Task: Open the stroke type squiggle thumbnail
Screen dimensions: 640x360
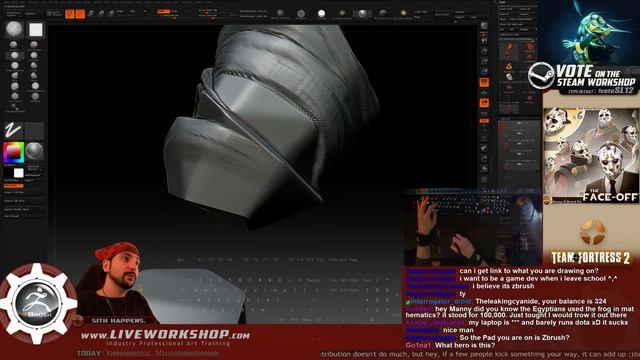Action: click(x=13, y=131)
